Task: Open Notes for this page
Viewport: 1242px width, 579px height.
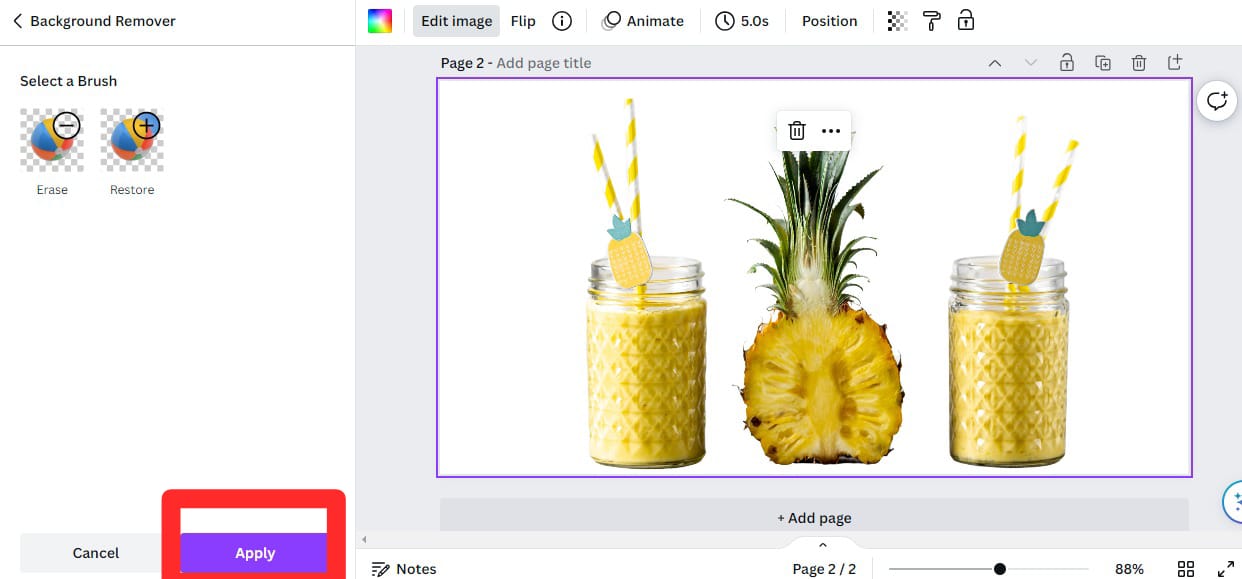Action: tap(404, 568)
